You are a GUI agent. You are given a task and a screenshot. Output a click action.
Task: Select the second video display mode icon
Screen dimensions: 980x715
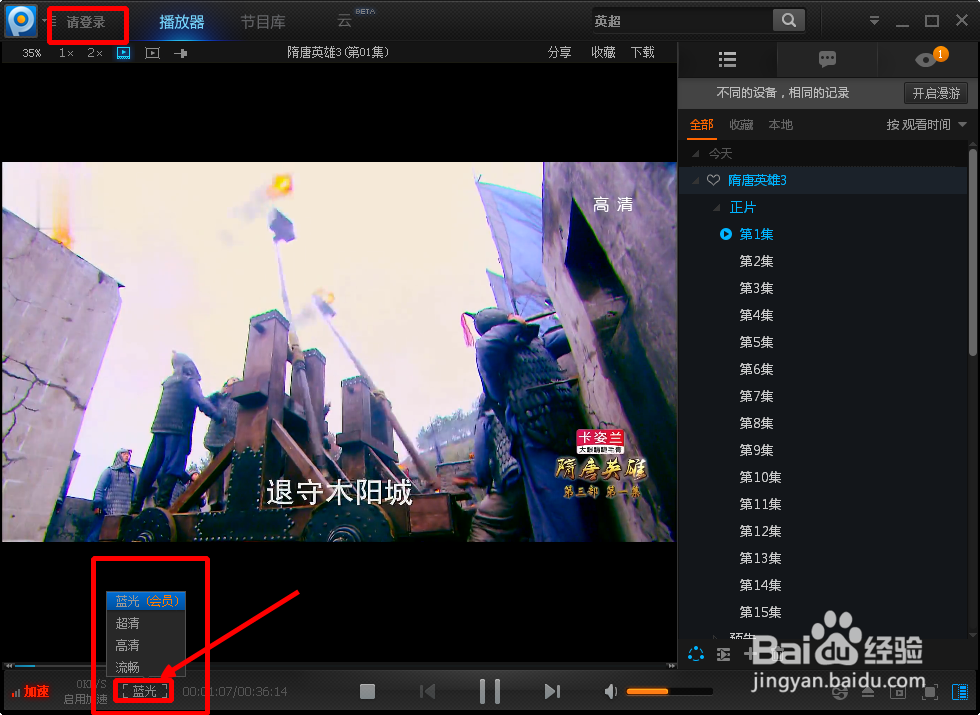tap(152, 53)
